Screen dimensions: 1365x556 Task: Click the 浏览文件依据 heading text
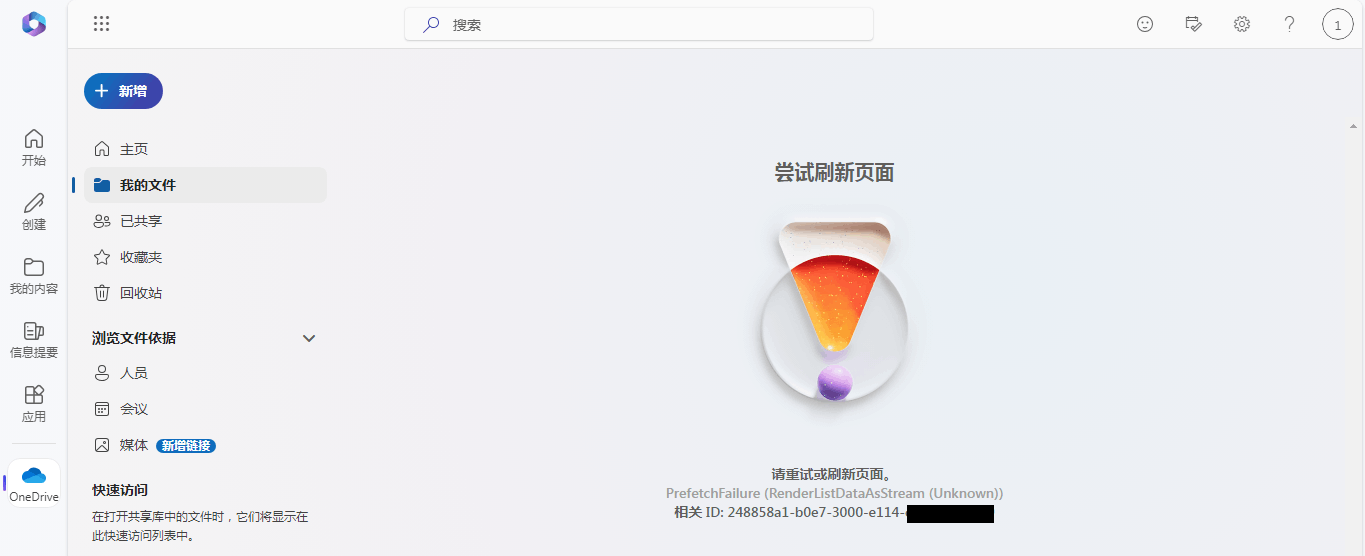(x=134, y=338)
